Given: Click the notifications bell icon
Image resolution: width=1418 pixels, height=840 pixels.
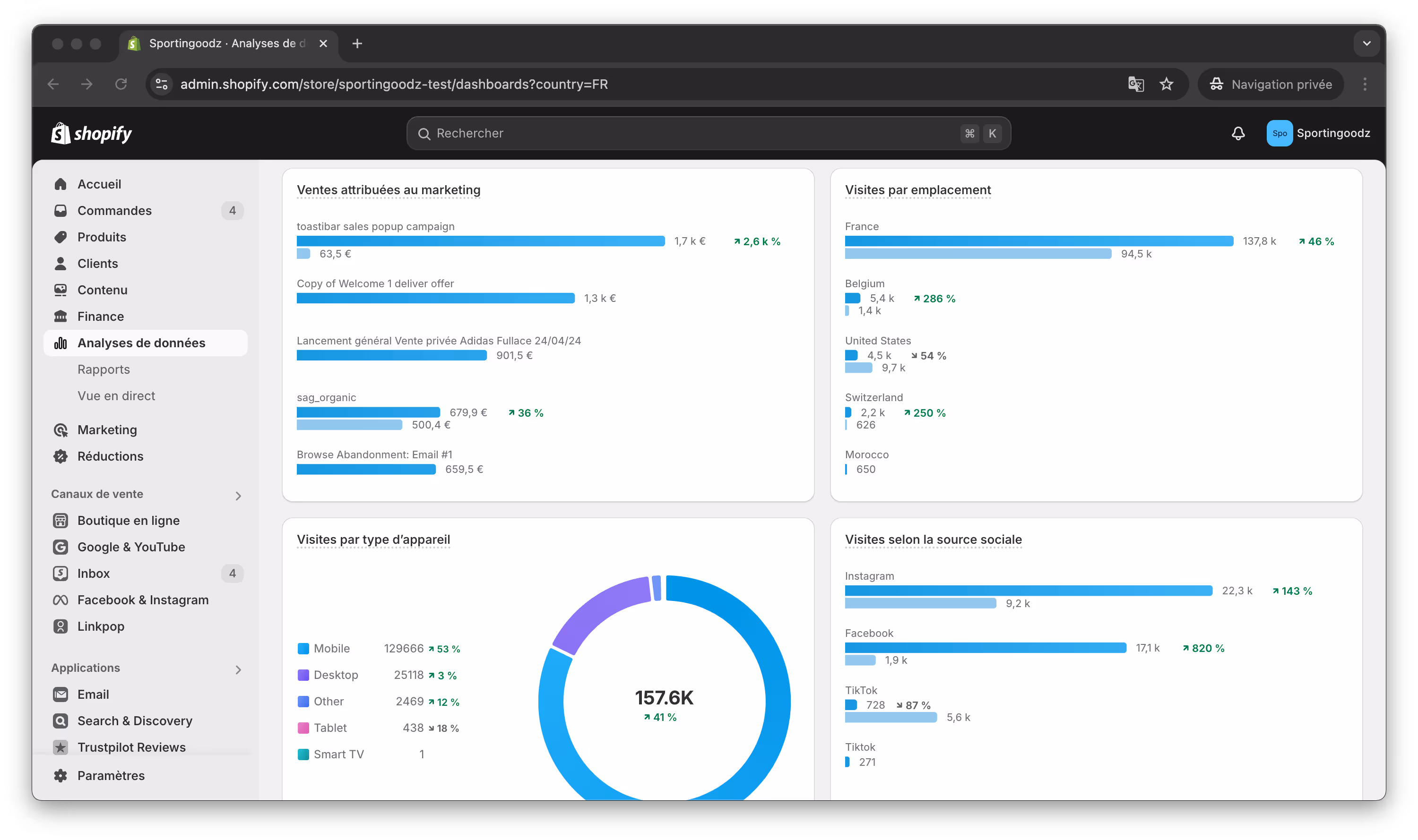Looking at the screenshot, I should coord(1238,134).
